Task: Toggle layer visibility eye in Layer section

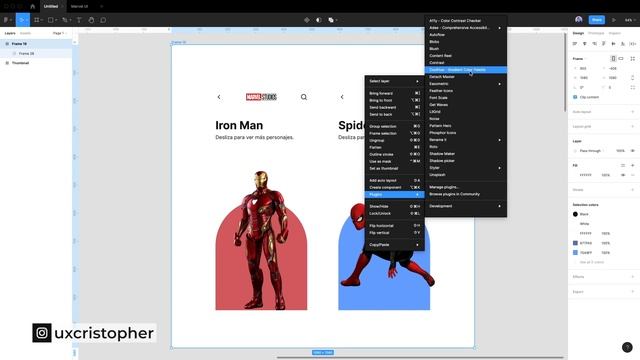Action: [633, 151]
